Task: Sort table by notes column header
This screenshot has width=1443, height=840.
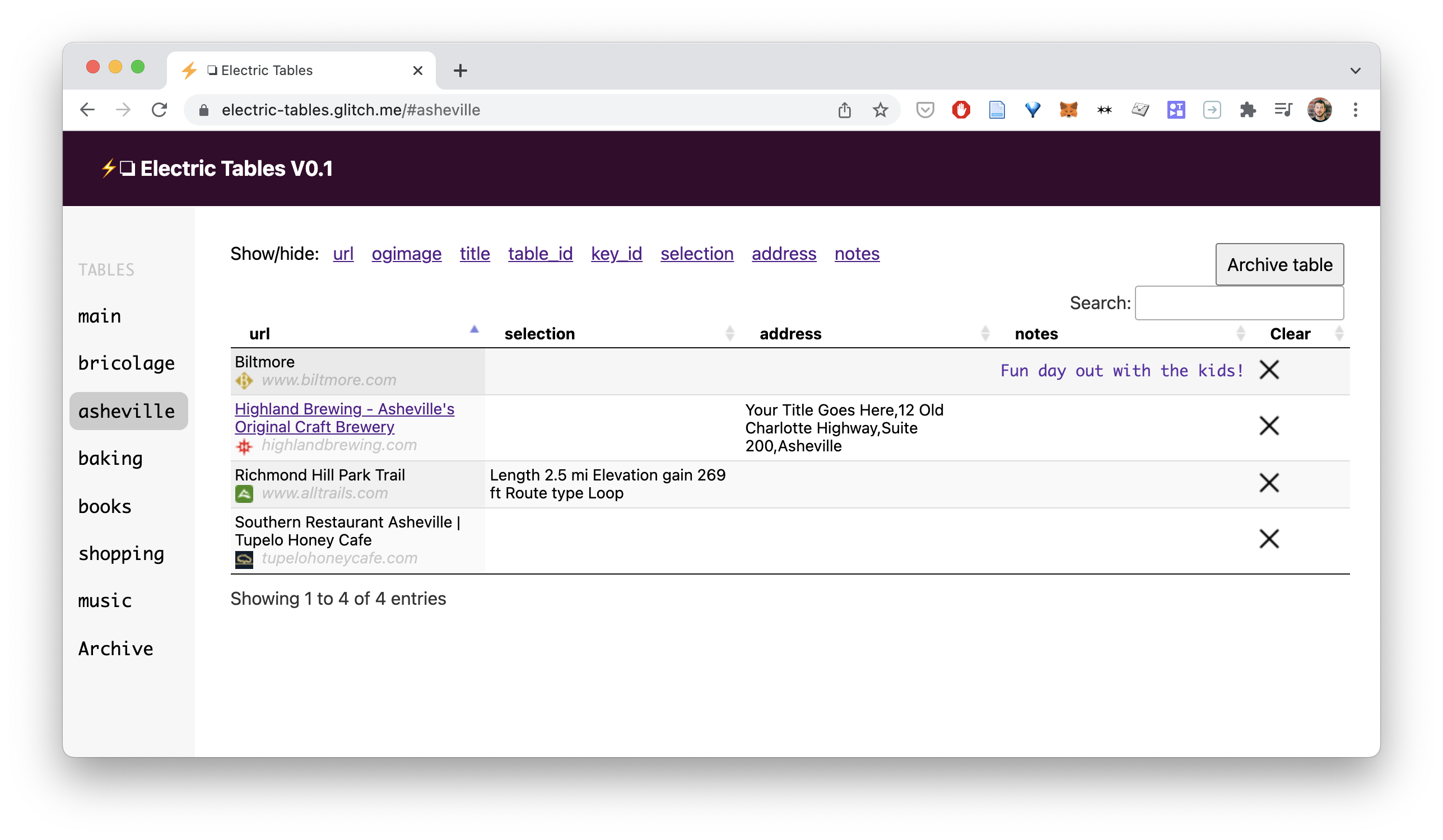Action: coord(1124,334)
